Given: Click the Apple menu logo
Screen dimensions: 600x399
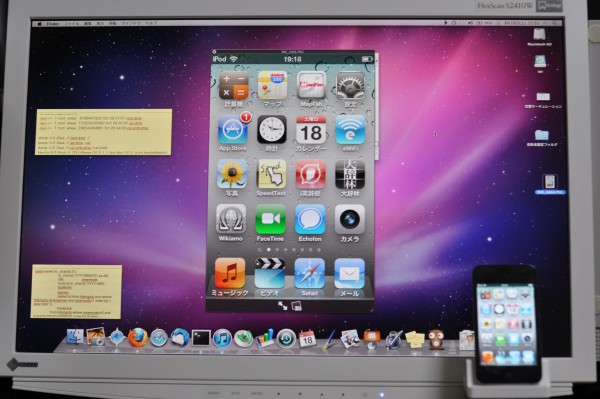Looking at the screenshot, I should pyautogui.click(x=39, y=24).
